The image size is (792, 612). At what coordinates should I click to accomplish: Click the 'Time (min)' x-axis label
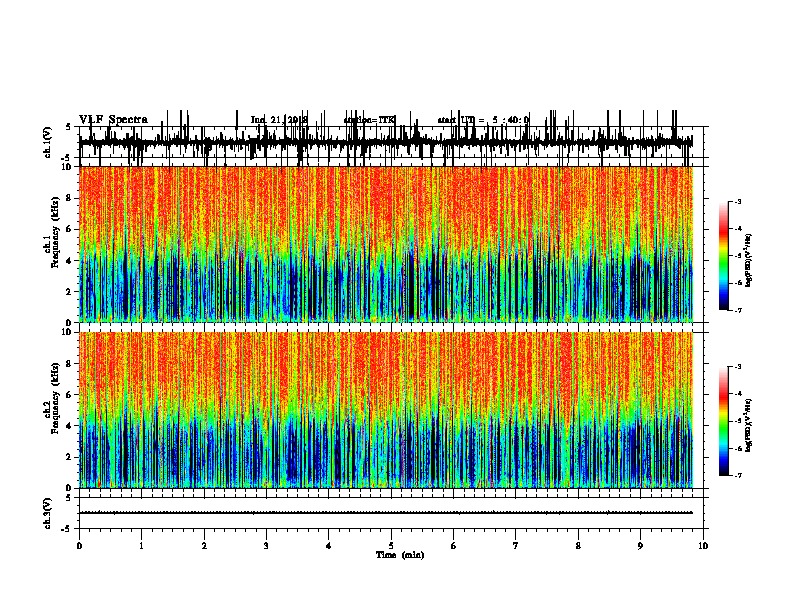coord(400,555)
